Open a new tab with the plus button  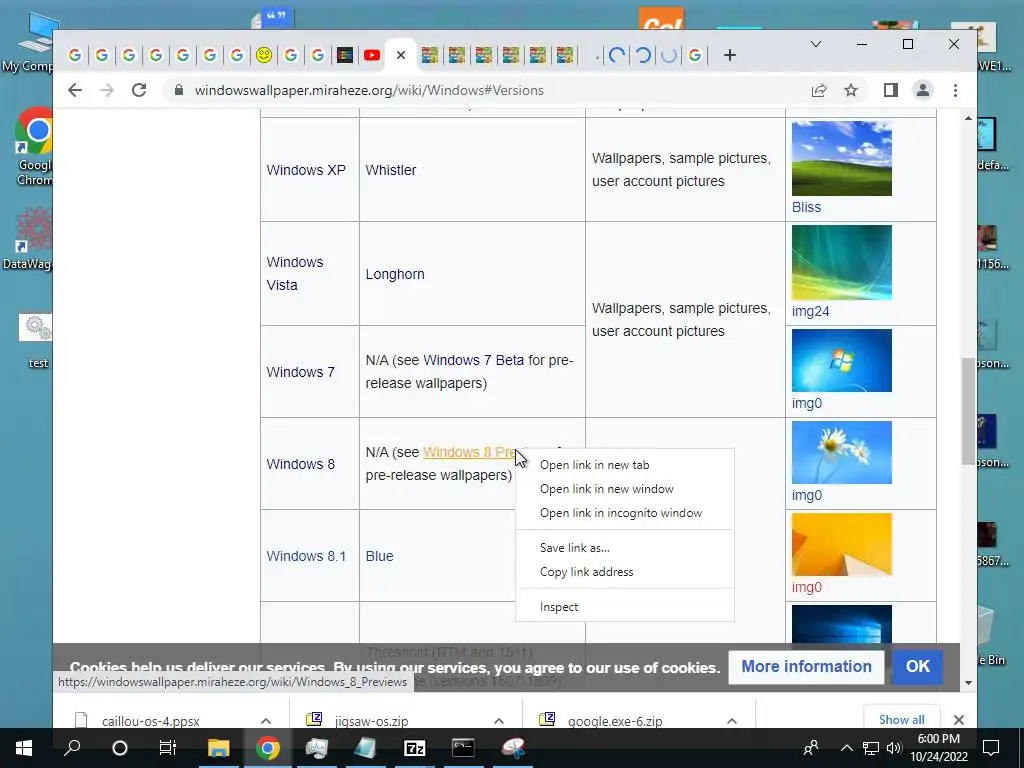click(730, 56)
